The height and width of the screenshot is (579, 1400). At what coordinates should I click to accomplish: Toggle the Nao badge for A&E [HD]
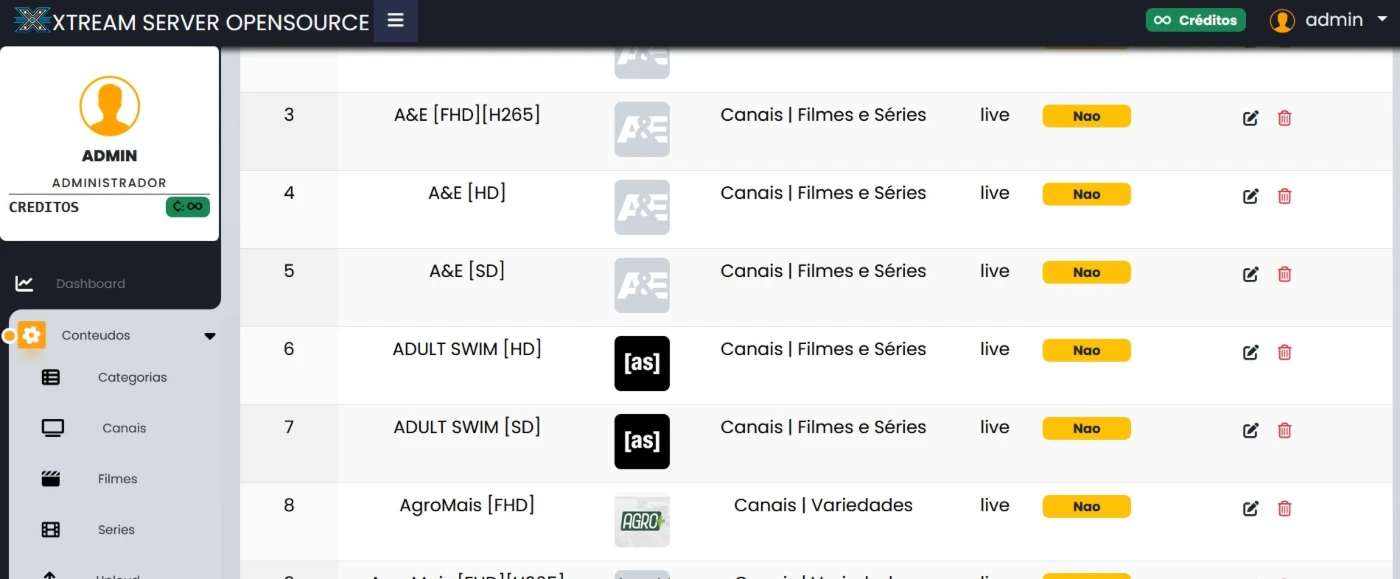[1086, 194]
